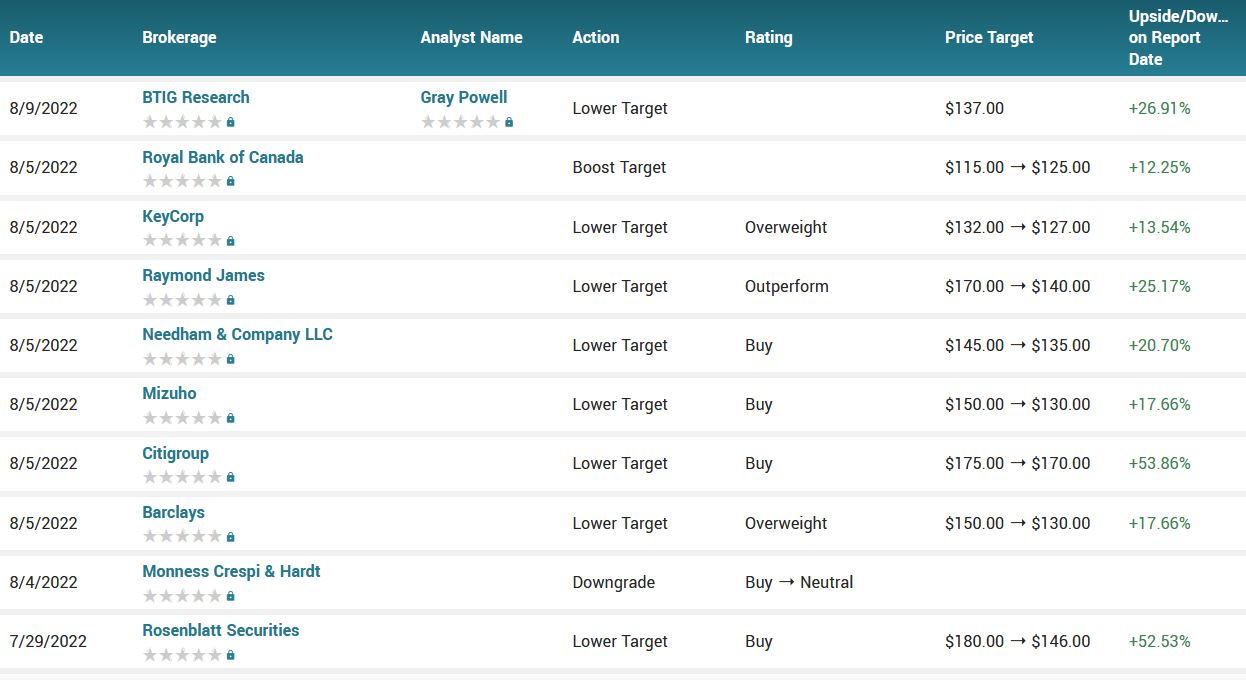The image size is (1246, 680).
Task: Sort table by Brokerage column header
Action: click(x=179, y=37)
